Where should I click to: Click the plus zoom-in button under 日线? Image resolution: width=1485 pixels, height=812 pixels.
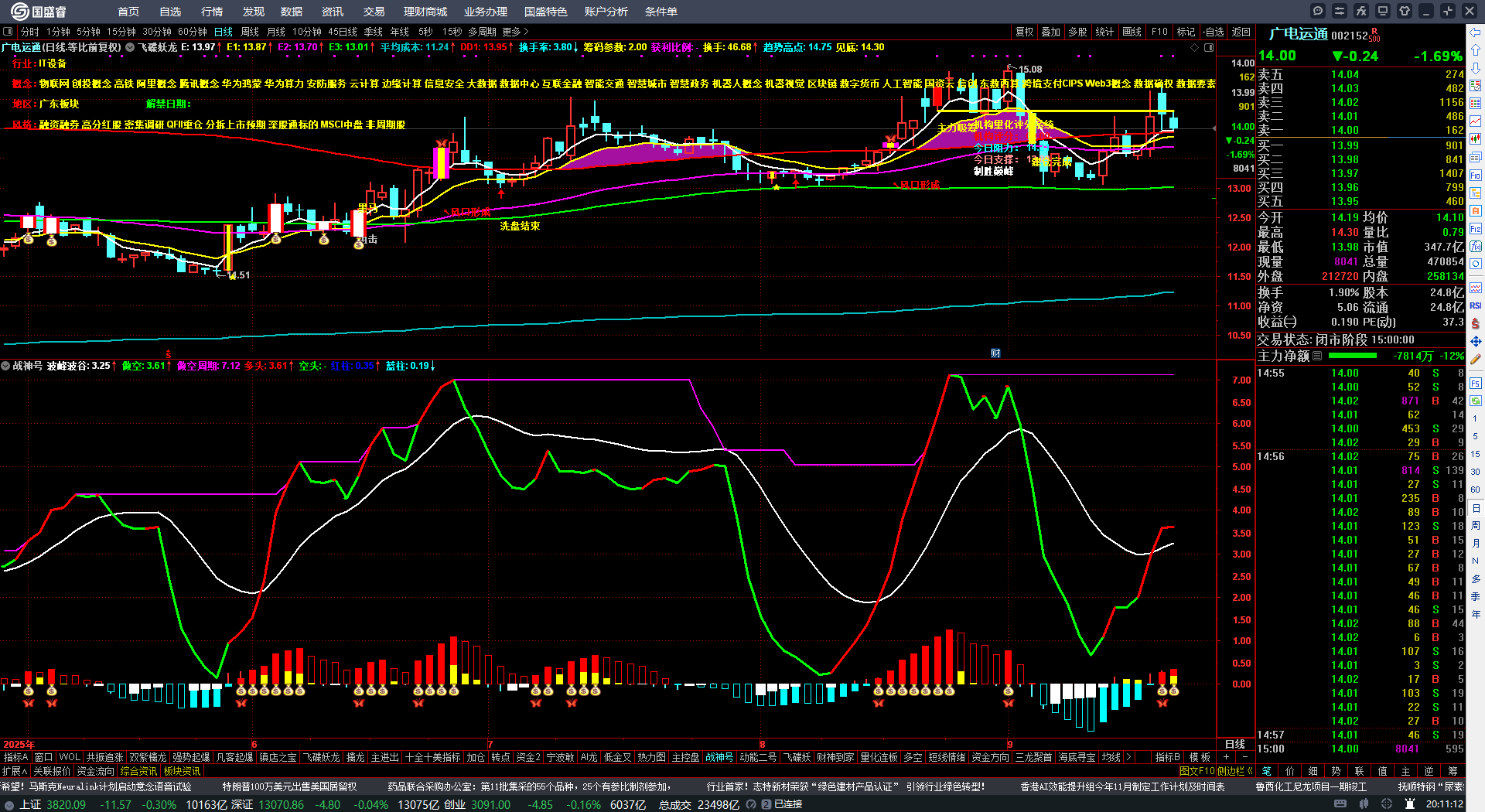coord(1226,757)
